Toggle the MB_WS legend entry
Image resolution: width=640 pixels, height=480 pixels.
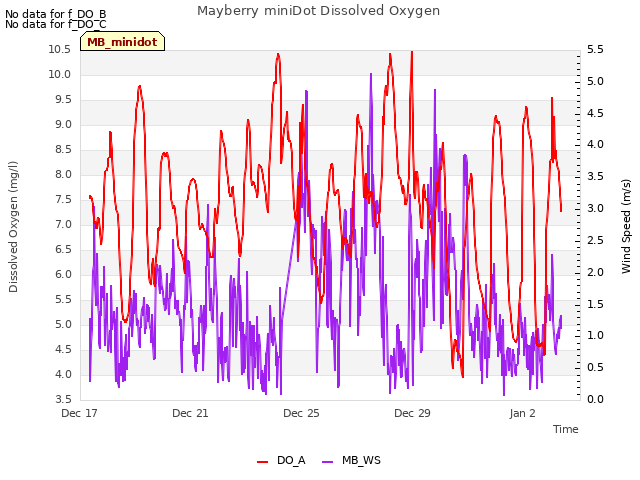coord(351,461)
